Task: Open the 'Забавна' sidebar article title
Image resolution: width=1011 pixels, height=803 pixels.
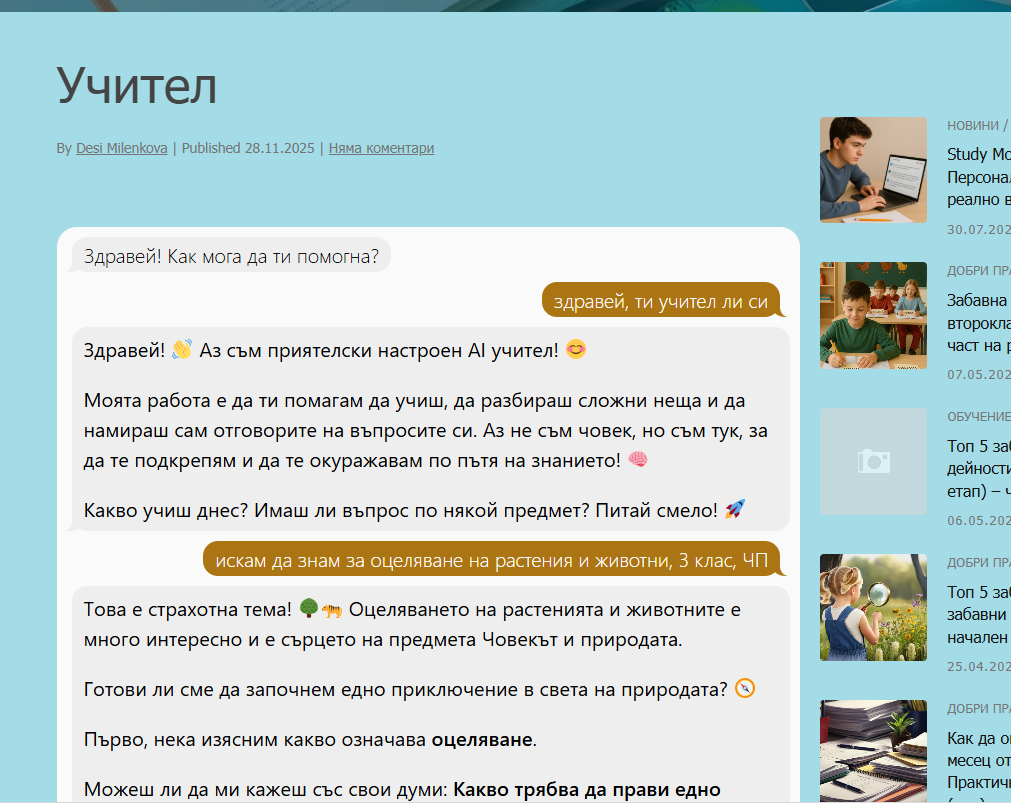Action: pyautogui.click(x=979, y=300)
